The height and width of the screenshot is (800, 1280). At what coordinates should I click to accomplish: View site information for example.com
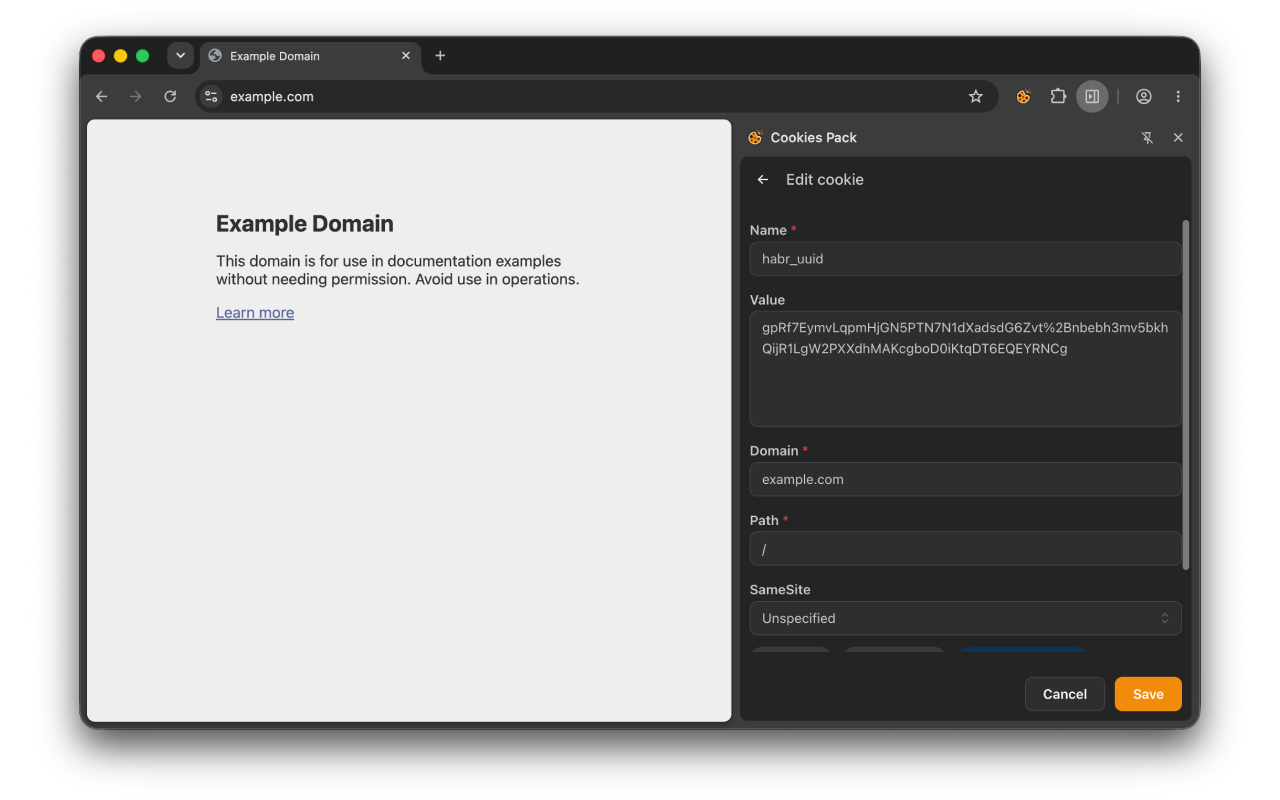pos(211,97)
